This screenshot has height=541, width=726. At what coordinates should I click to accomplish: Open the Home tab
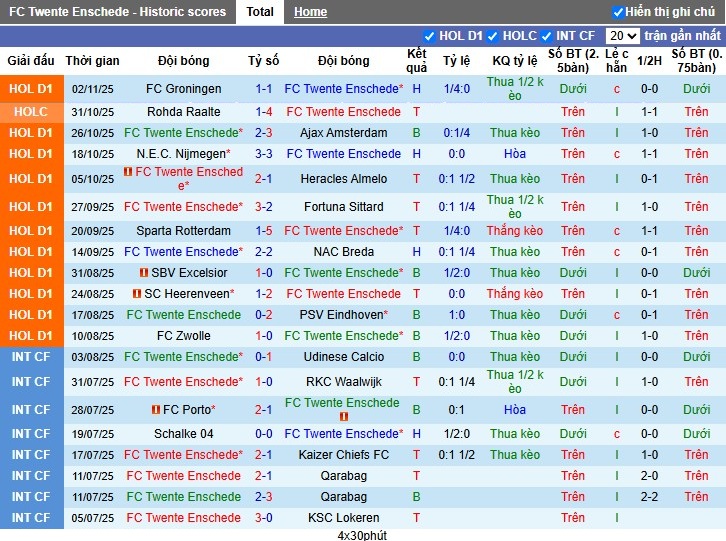[x=310, y=12]
